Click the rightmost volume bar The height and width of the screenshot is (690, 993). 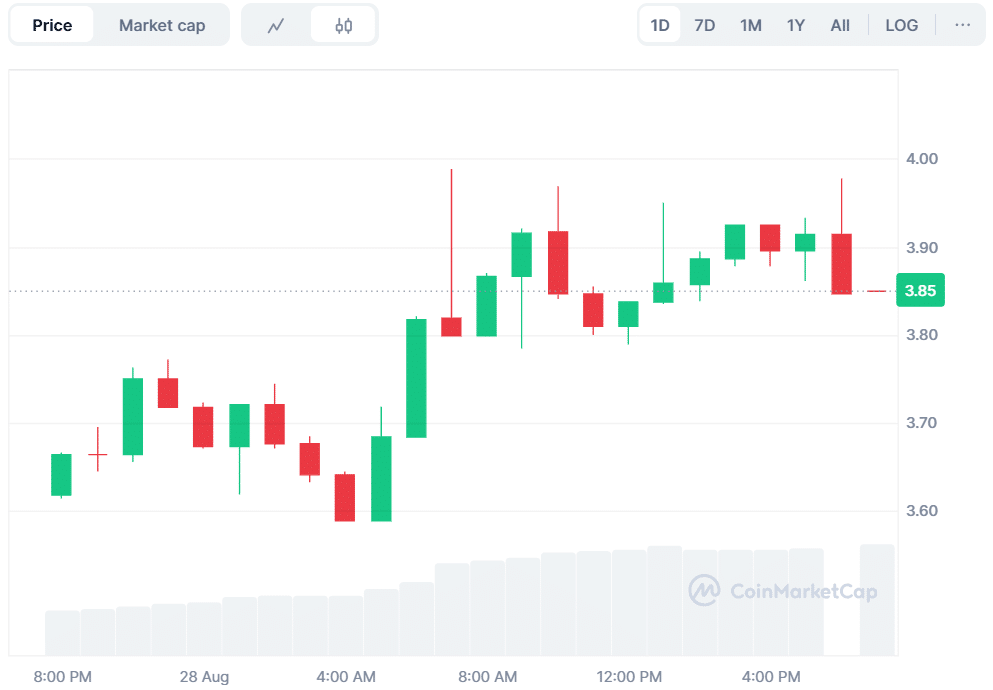(x=877, y=598)
